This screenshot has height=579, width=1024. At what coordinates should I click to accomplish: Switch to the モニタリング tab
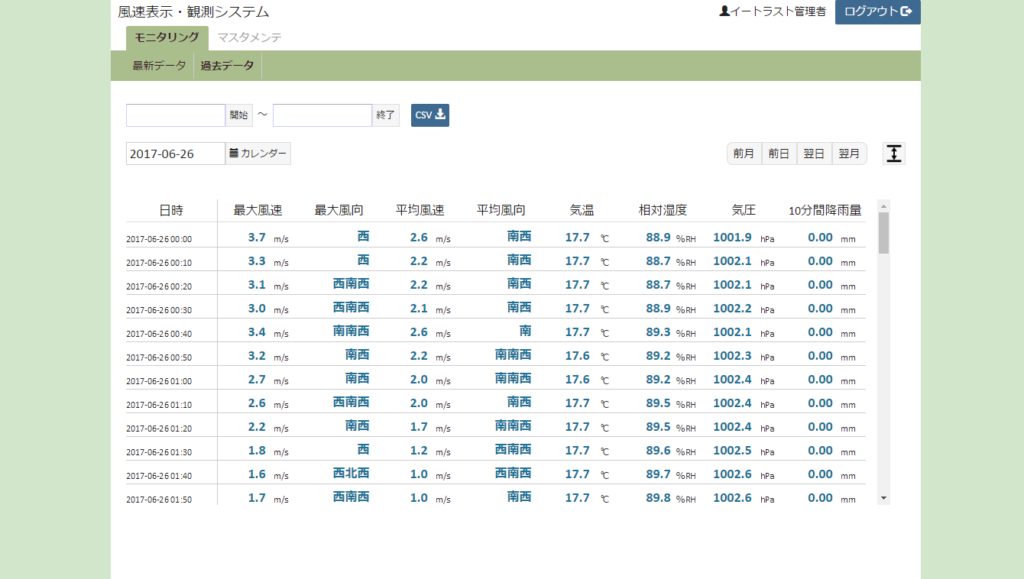[166, 38]
